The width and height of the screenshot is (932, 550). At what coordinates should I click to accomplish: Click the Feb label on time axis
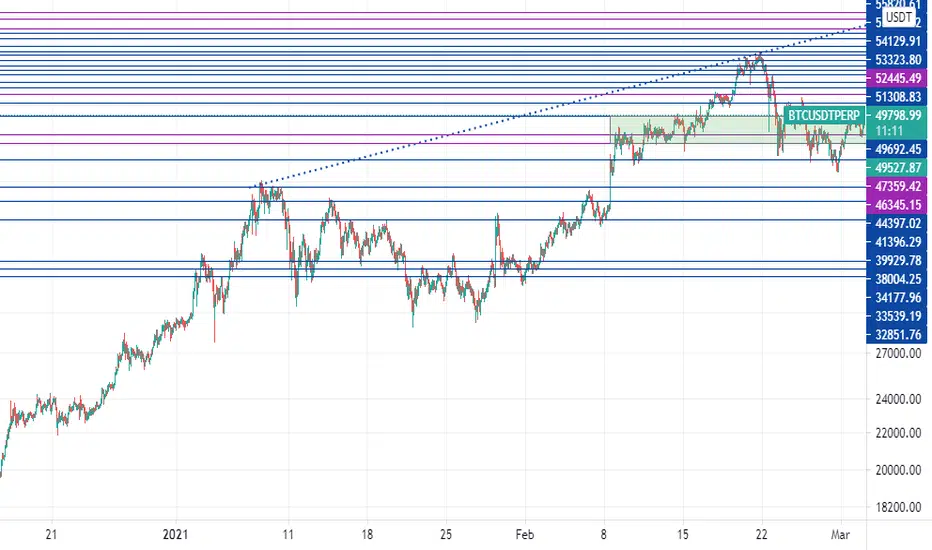point(525,535)
